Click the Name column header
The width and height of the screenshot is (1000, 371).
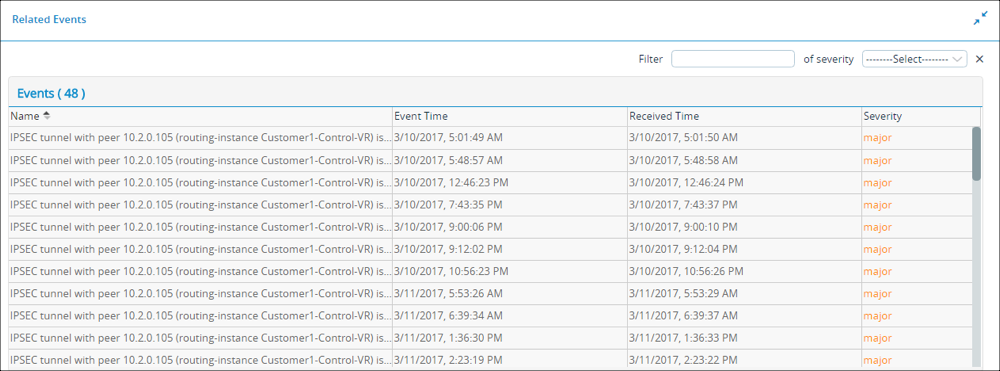tap(25, 116)
